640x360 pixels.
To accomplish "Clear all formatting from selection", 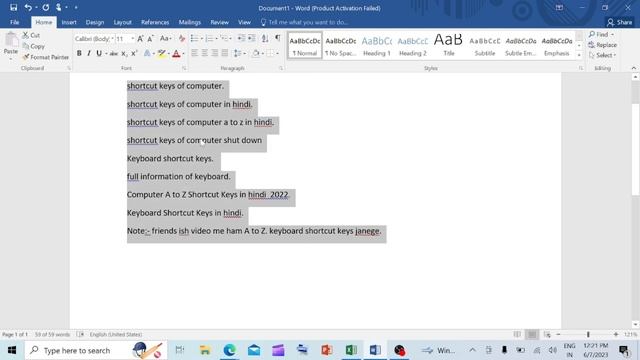I will tap(182, 39).
